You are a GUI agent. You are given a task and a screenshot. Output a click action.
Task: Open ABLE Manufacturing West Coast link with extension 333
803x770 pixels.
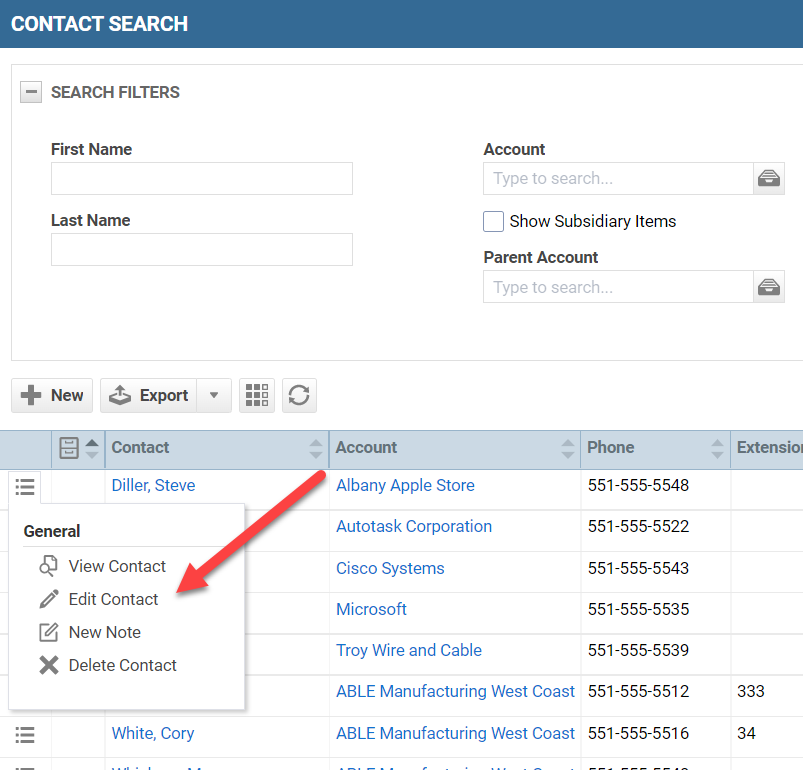pyautogui.click(x=455, y=691)
